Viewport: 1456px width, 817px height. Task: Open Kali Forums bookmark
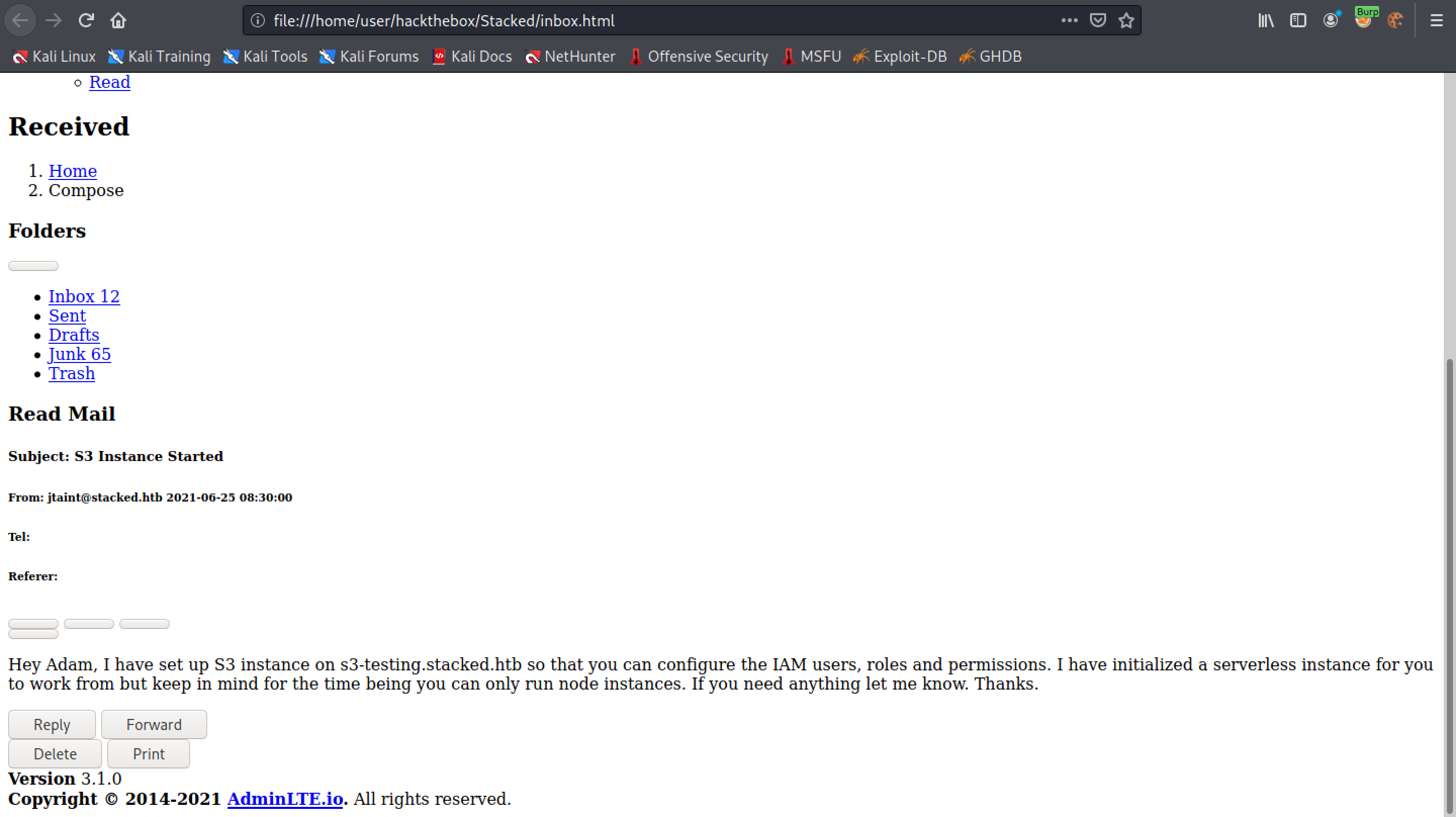(369, 57)
